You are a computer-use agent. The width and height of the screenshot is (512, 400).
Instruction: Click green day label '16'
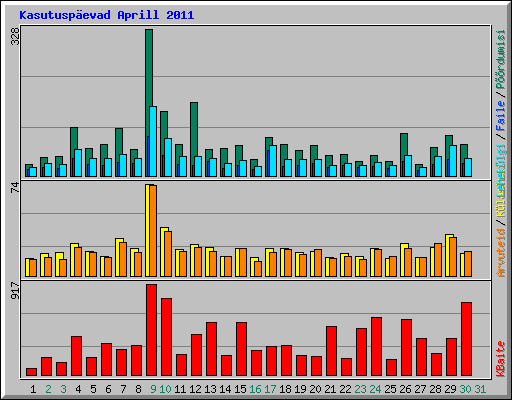(255, 389)
